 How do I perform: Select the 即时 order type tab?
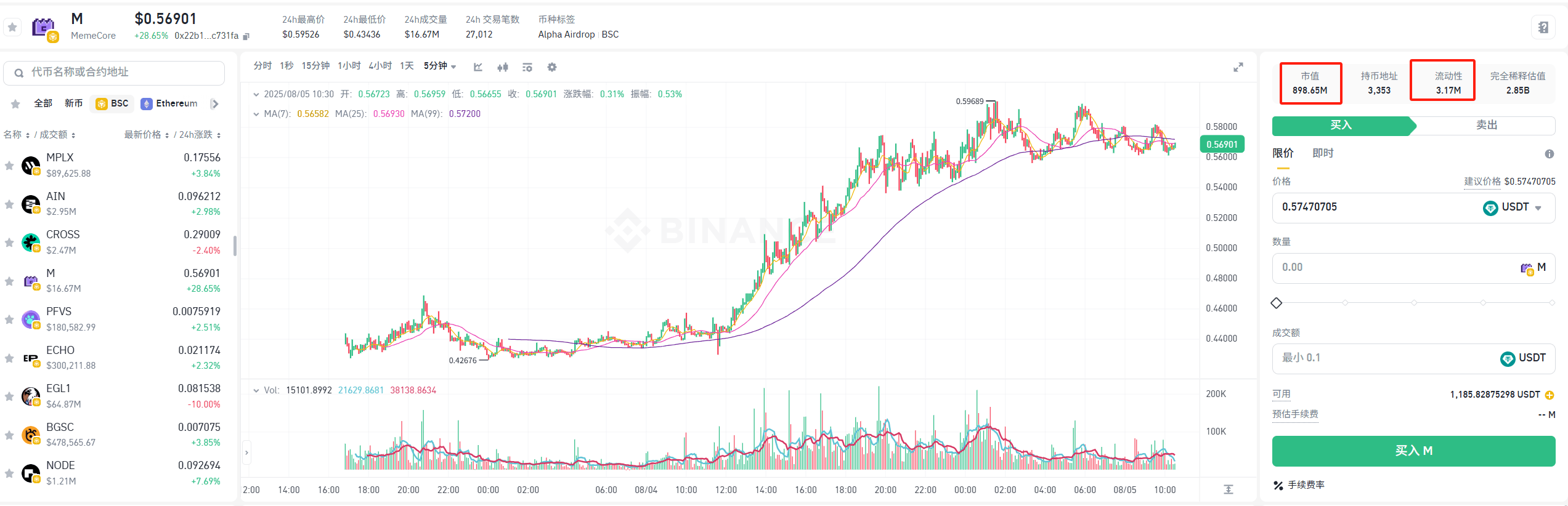point(1323,153)
